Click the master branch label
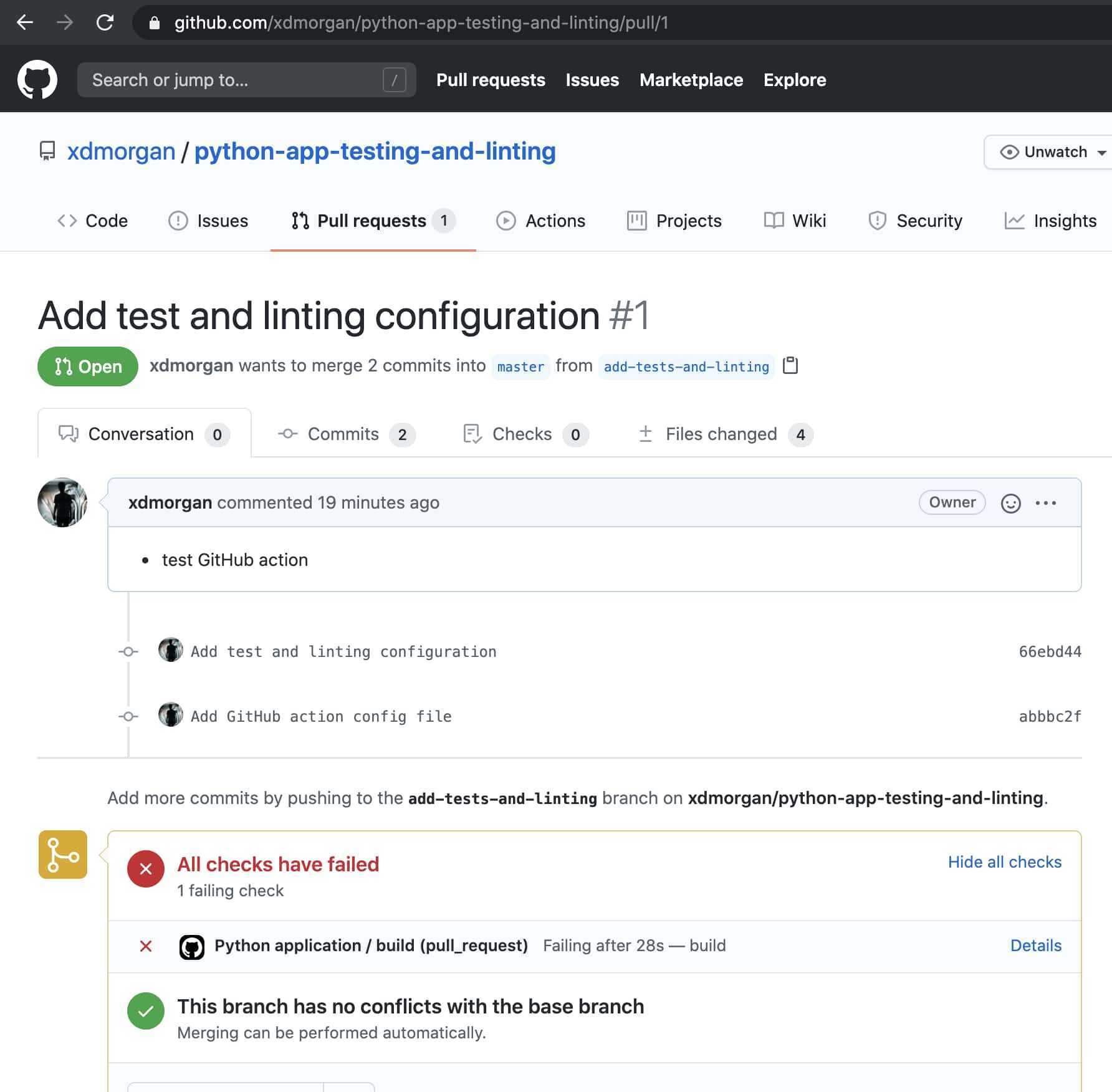Screen dimensions: 1112x1092 click(520, 366)
